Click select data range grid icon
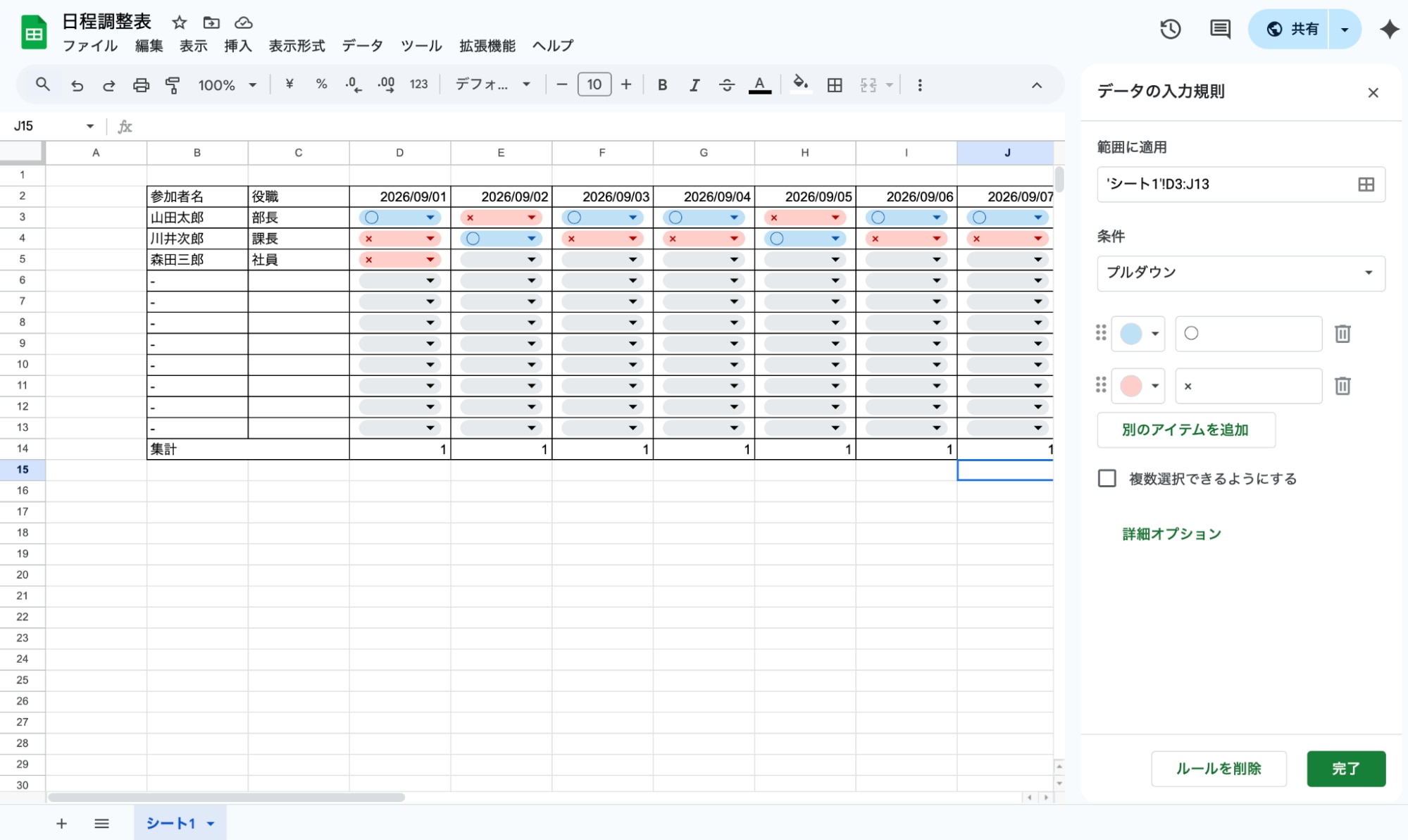This screenshot has height=840, width=1408. tap(1366, 184)
